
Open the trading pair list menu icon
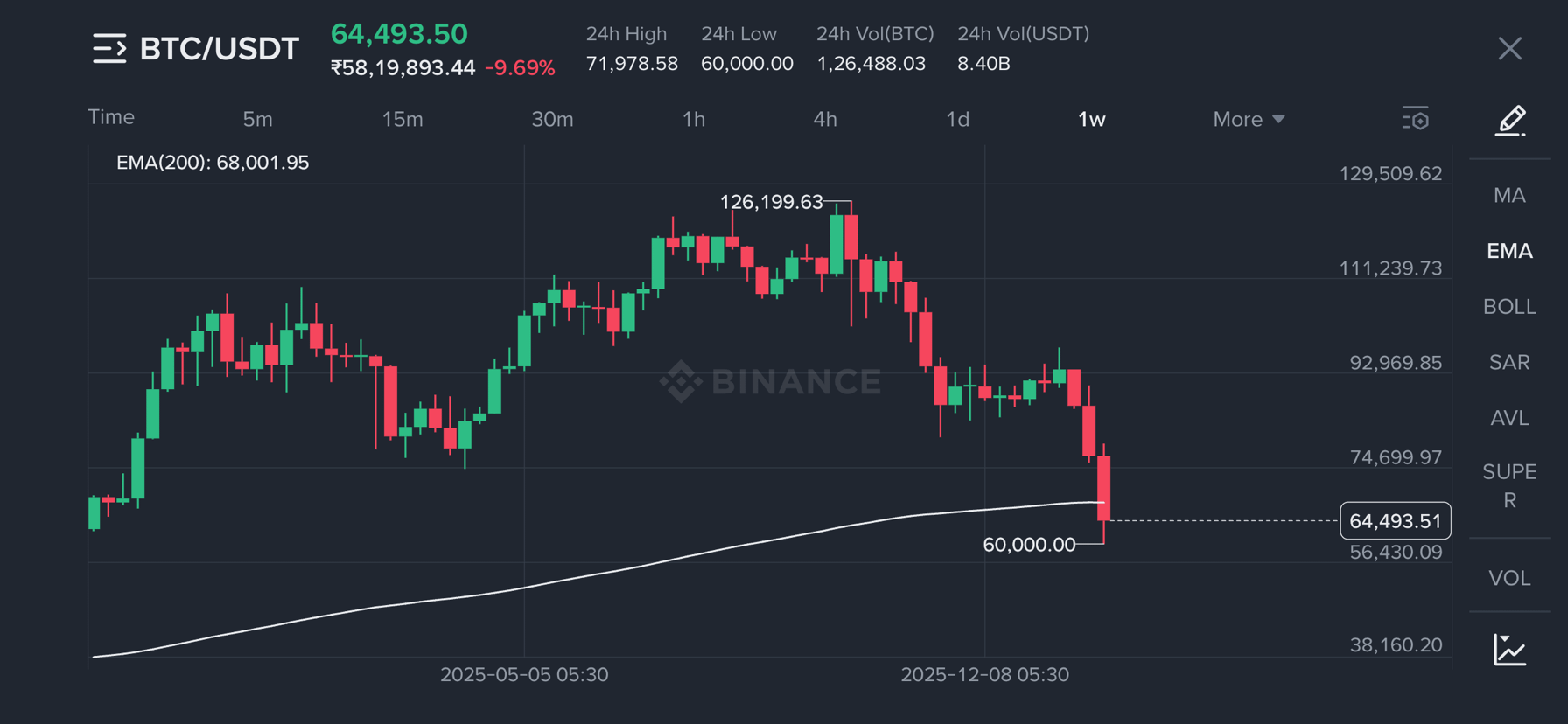[109, 49]
